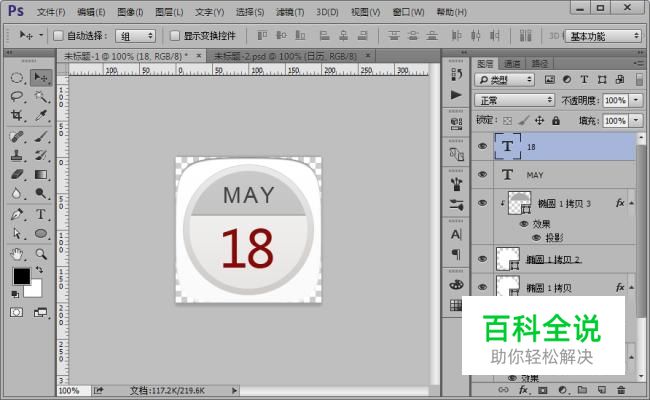This screenshot has width=650, height=400.
Task: Select the Path Selection tool
Action: 17,233
